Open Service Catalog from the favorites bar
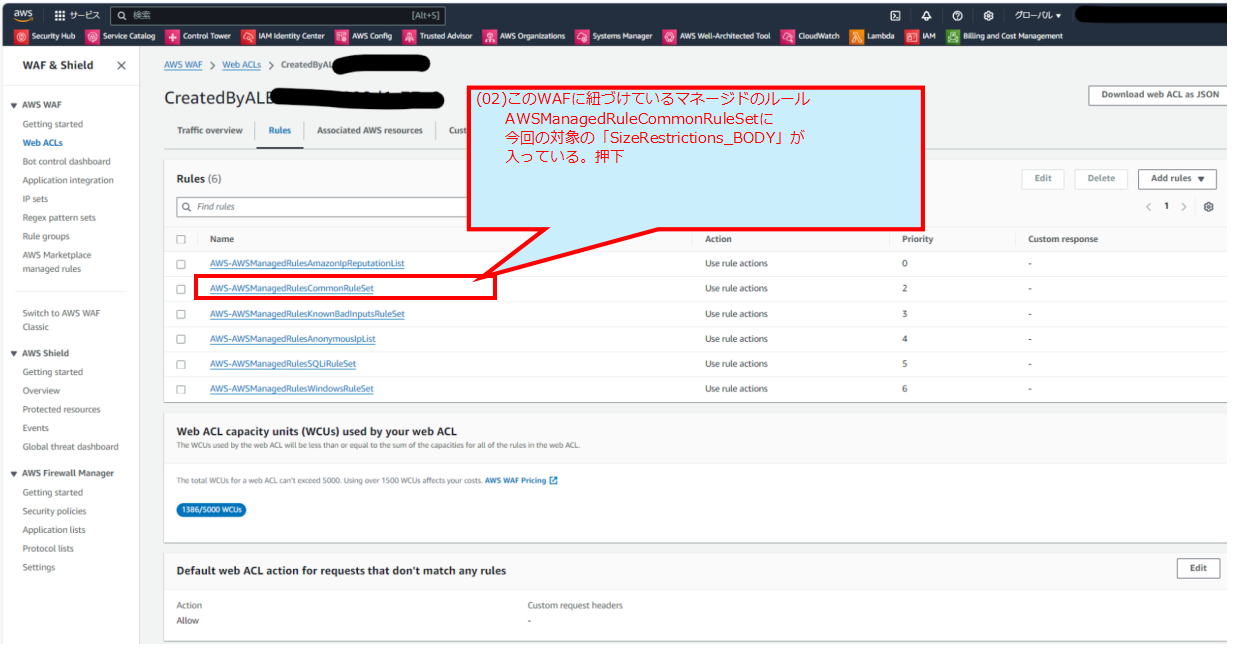 [121, 36]
